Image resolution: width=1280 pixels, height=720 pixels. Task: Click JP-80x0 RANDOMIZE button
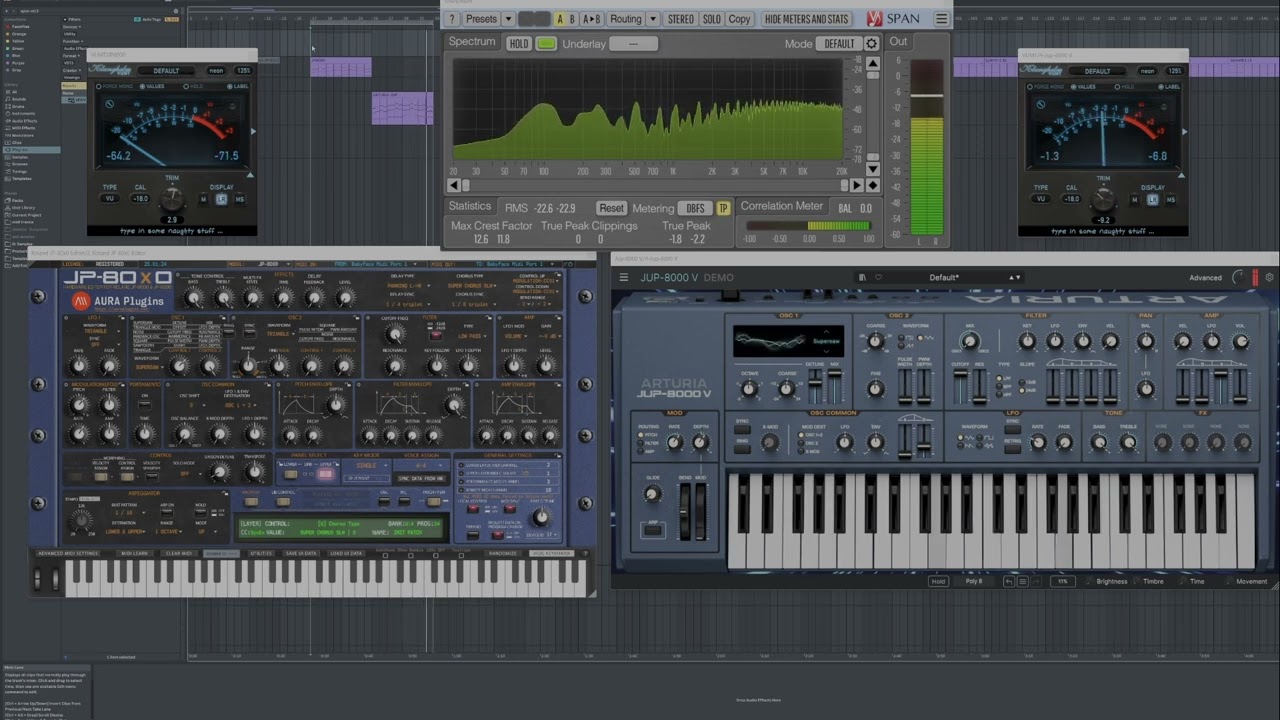pos(503,553)
